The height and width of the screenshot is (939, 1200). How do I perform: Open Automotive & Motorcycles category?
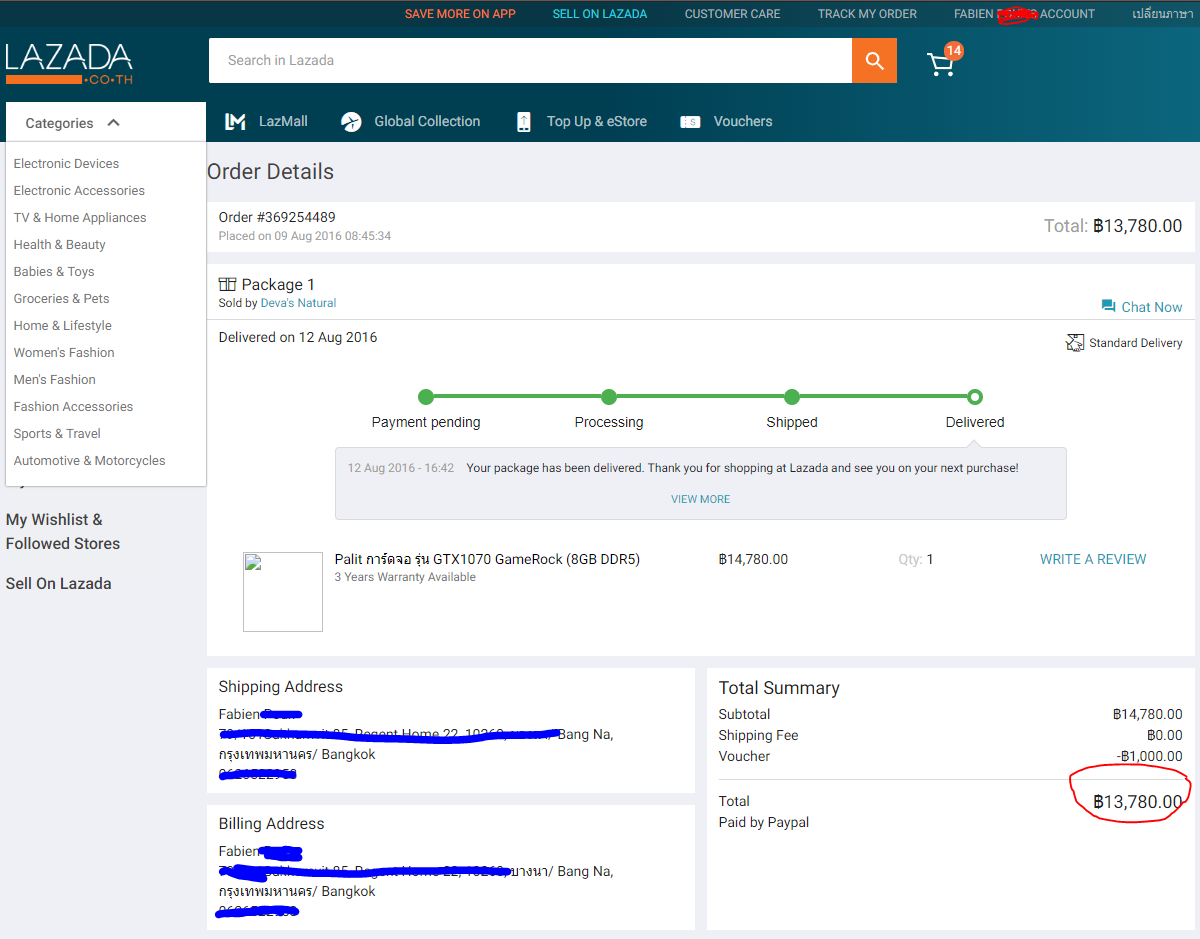[89, 461]
